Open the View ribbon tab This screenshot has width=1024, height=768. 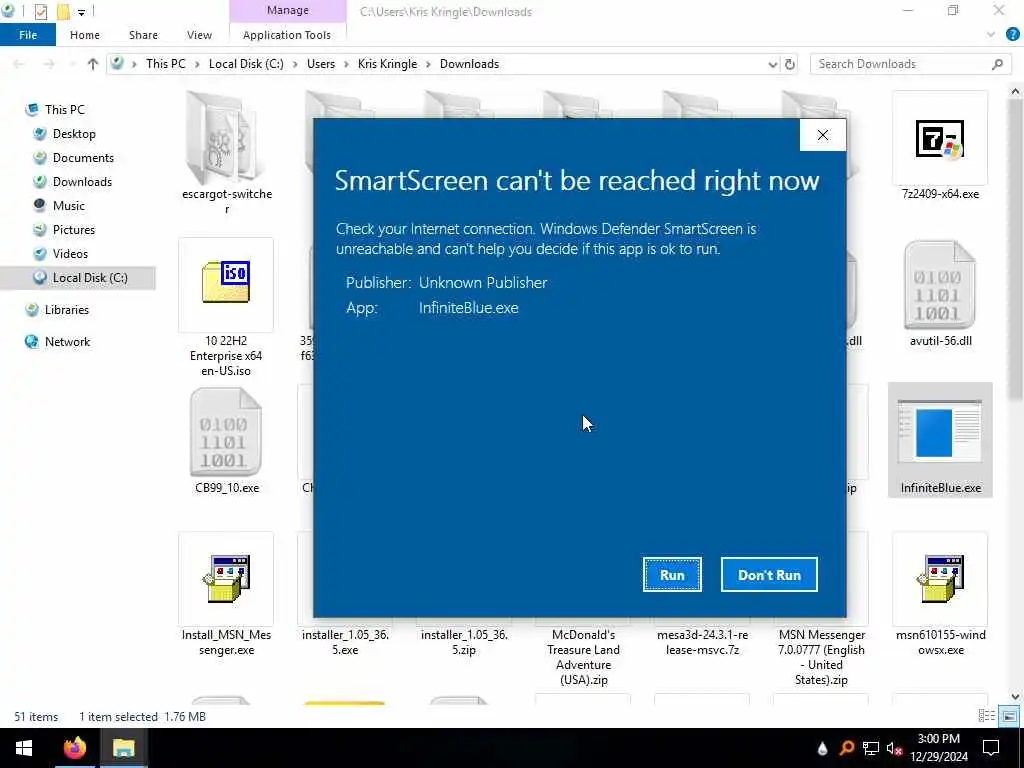199,35
